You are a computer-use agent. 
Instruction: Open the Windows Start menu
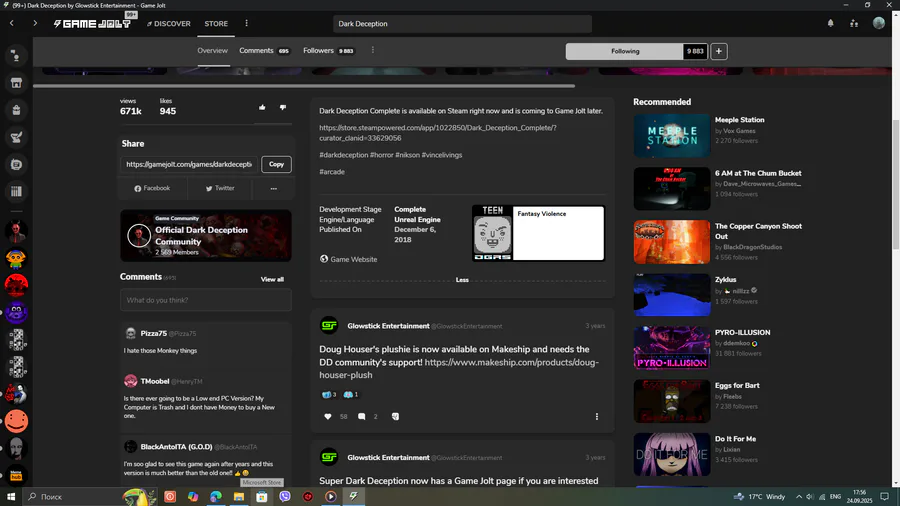click(x=10, y=497)
